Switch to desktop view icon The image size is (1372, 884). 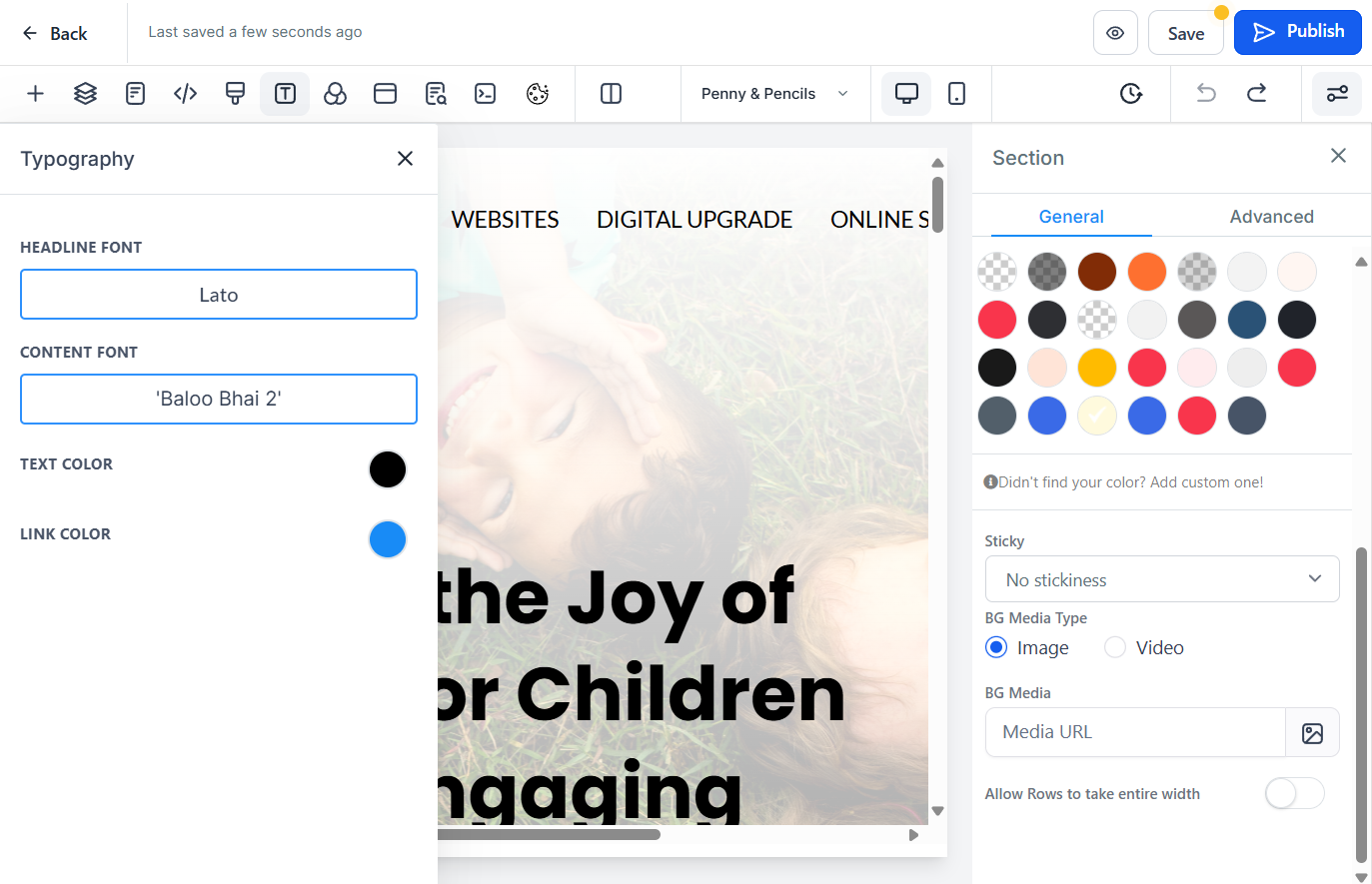tap(906, 94)
